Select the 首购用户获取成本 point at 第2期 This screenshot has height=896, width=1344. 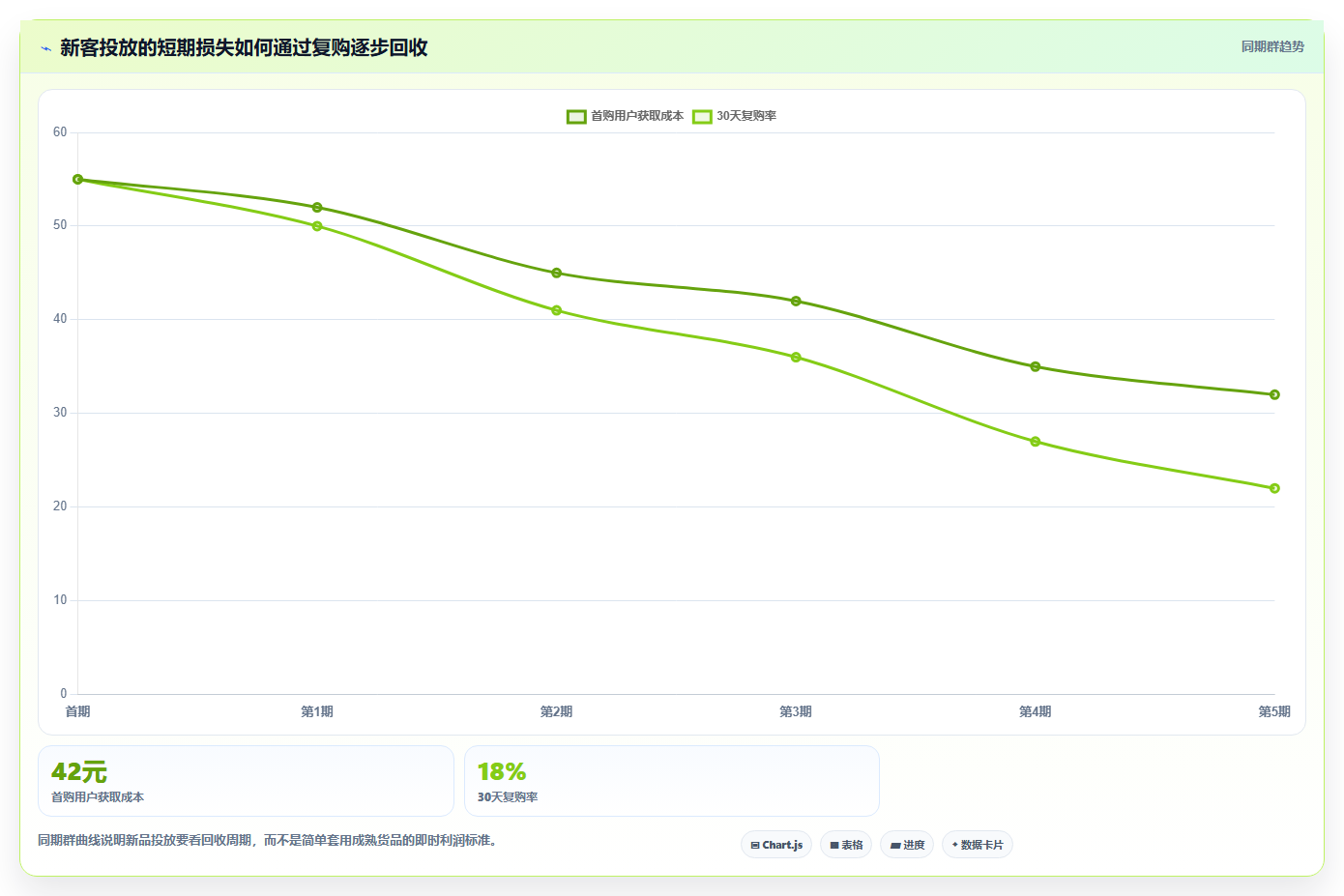tap(557, 274)
